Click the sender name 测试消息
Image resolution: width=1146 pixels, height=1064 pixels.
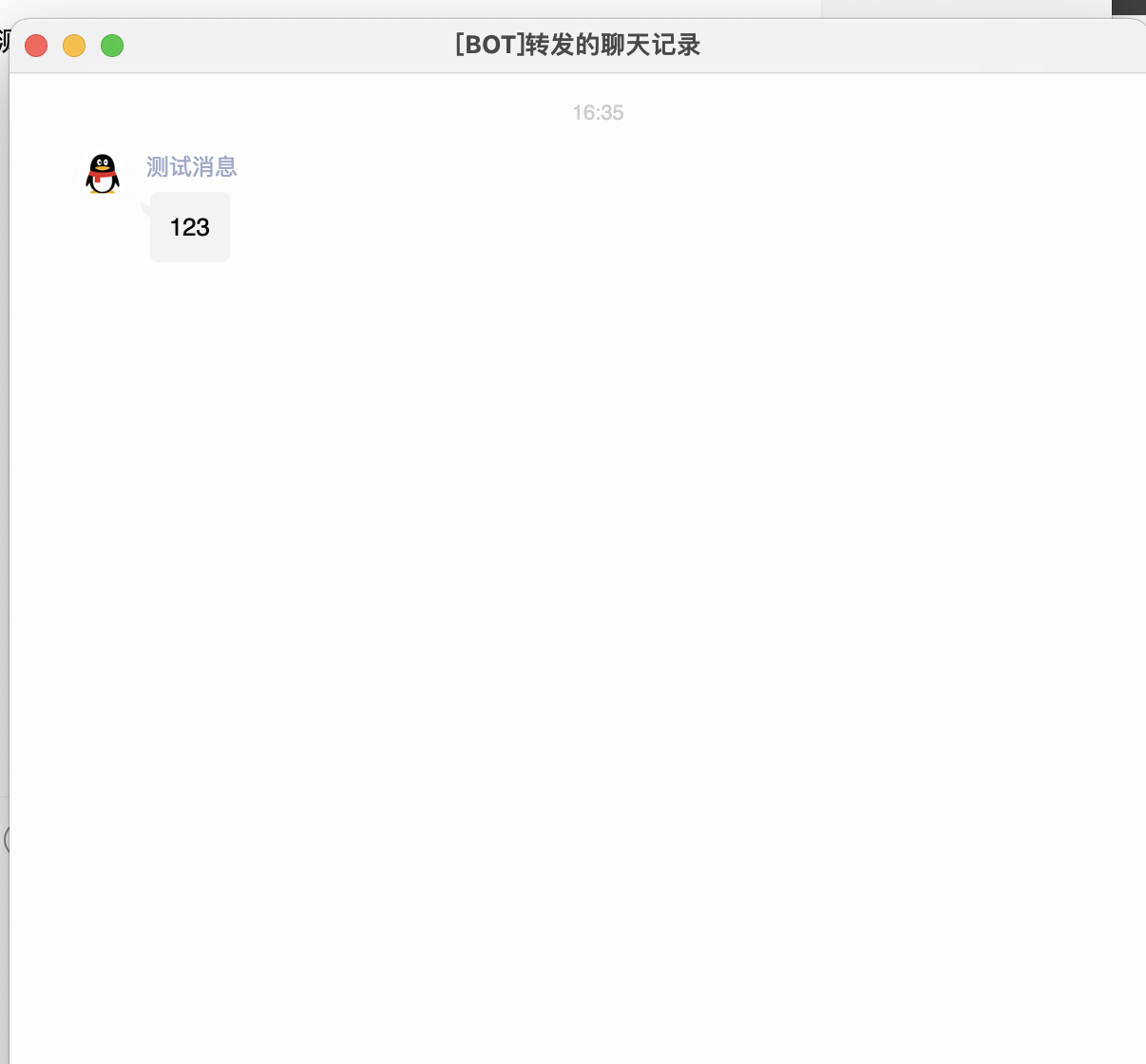pos(190,166)
